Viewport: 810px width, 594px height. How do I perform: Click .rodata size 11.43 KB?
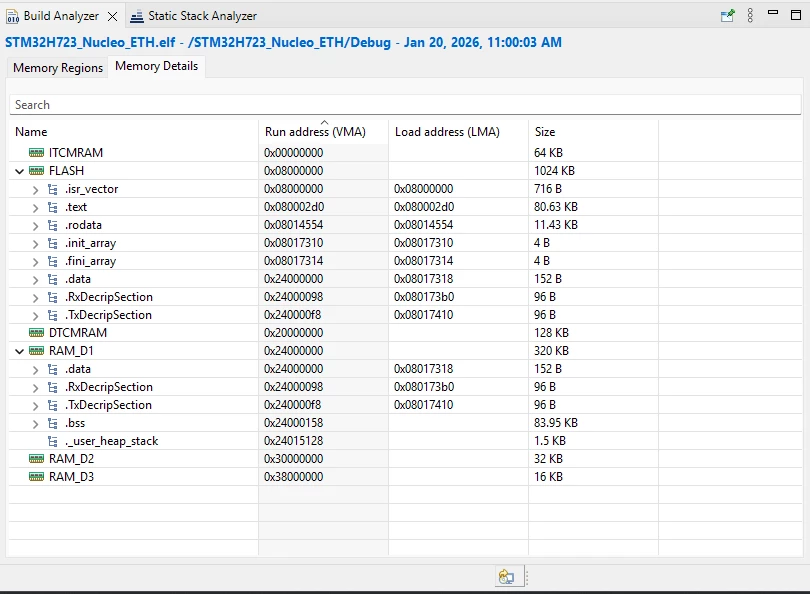(x=556, y=225)
